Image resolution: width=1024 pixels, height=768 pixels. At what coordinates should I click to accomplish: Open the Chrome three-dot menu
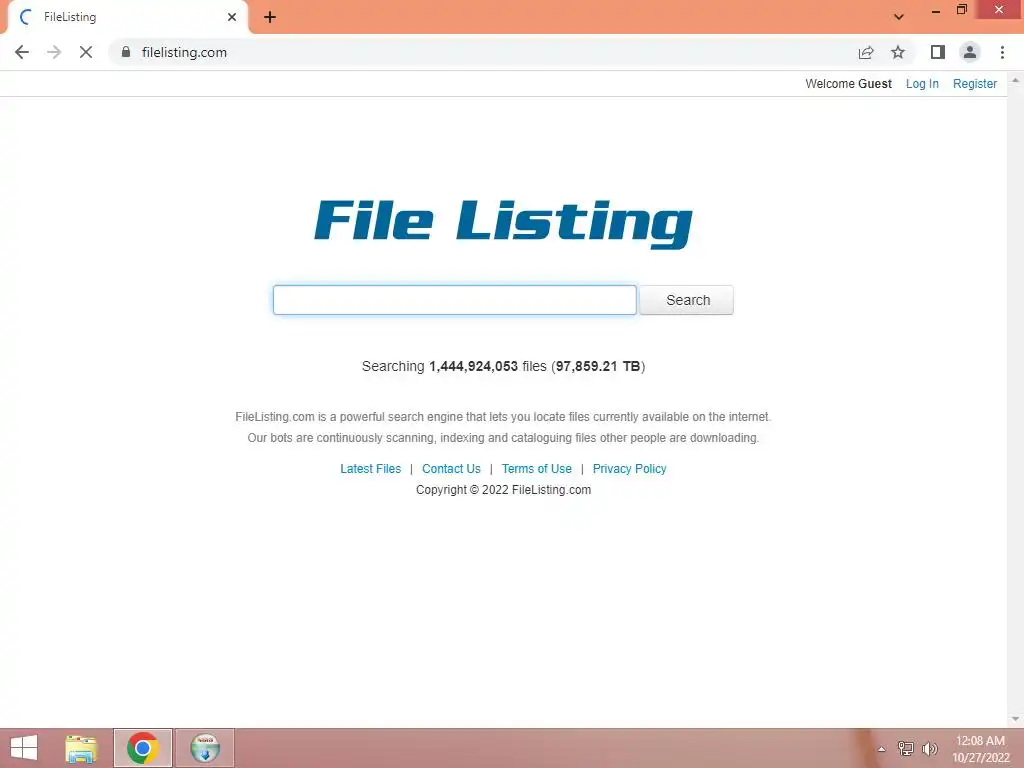click(1002, 52)
